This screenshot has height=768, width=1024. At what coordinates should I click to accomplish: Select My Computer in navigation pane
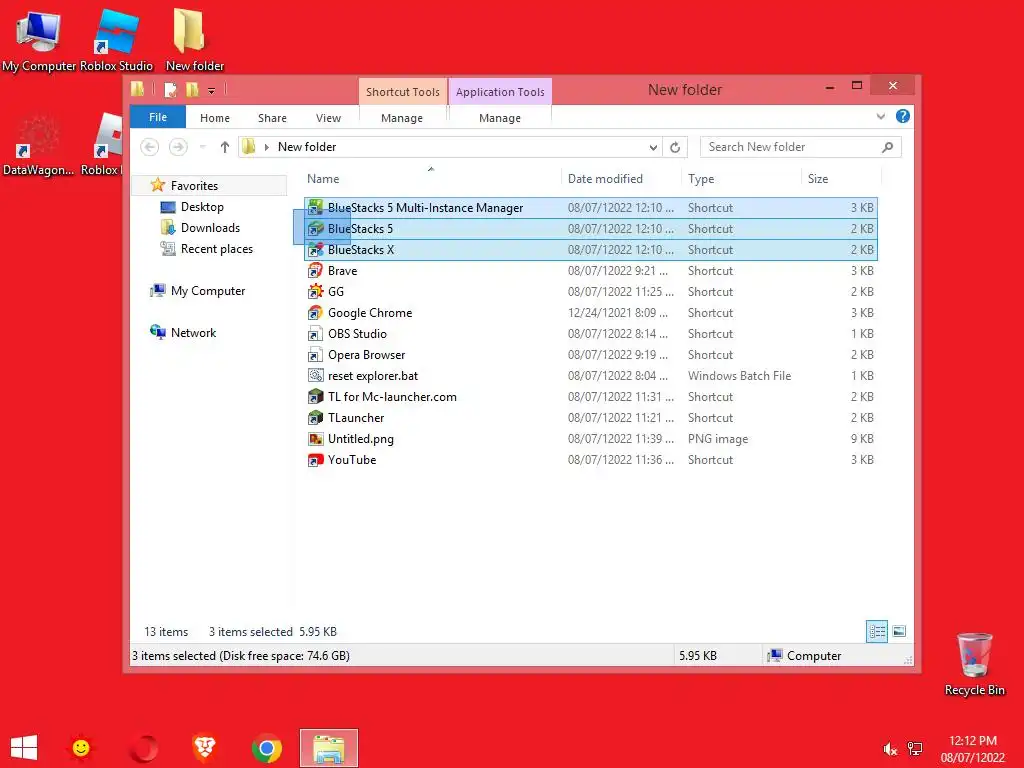pyautogui.click(x=208, y=291)
